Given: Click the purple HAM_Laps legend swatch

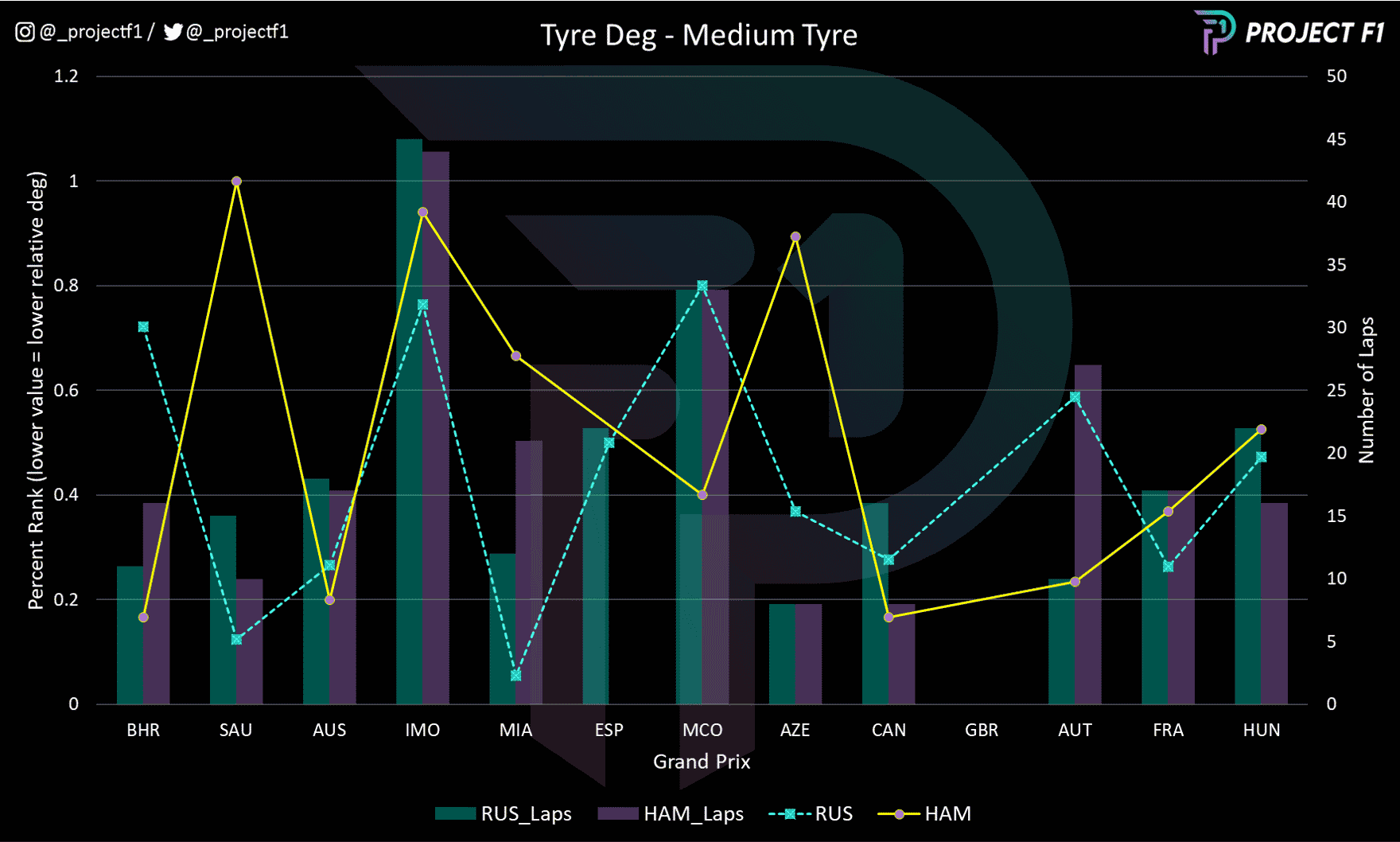Looking at the screenshot, I should (616, 814).
